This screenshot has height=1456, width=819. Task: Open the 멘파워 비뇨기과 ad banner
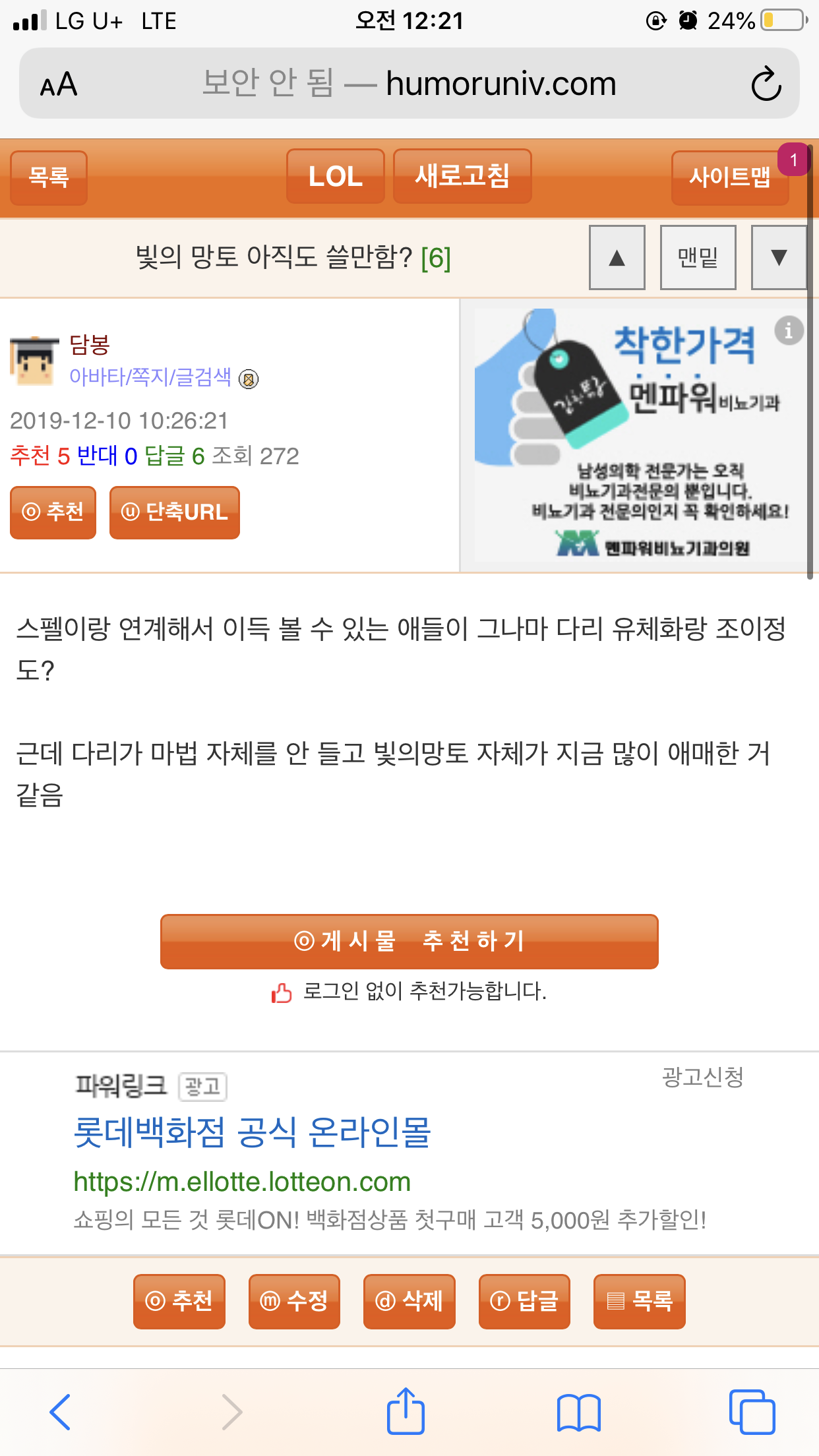pyautogui.click(x=638, y=435)
